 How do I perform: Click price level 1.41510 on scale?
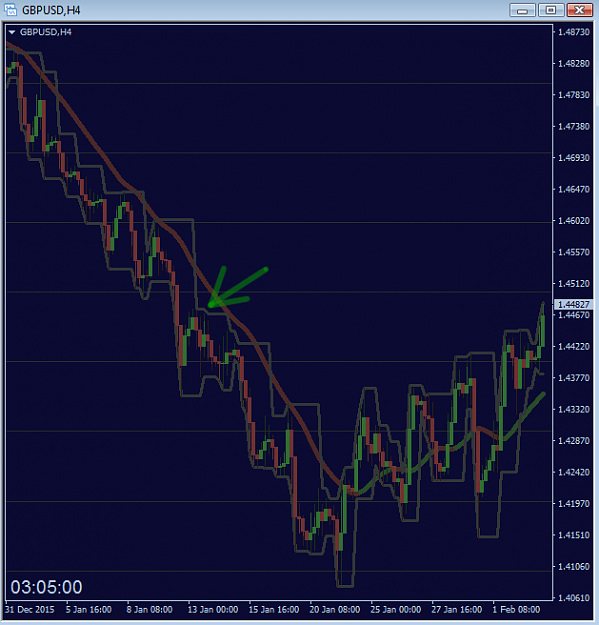573,535
